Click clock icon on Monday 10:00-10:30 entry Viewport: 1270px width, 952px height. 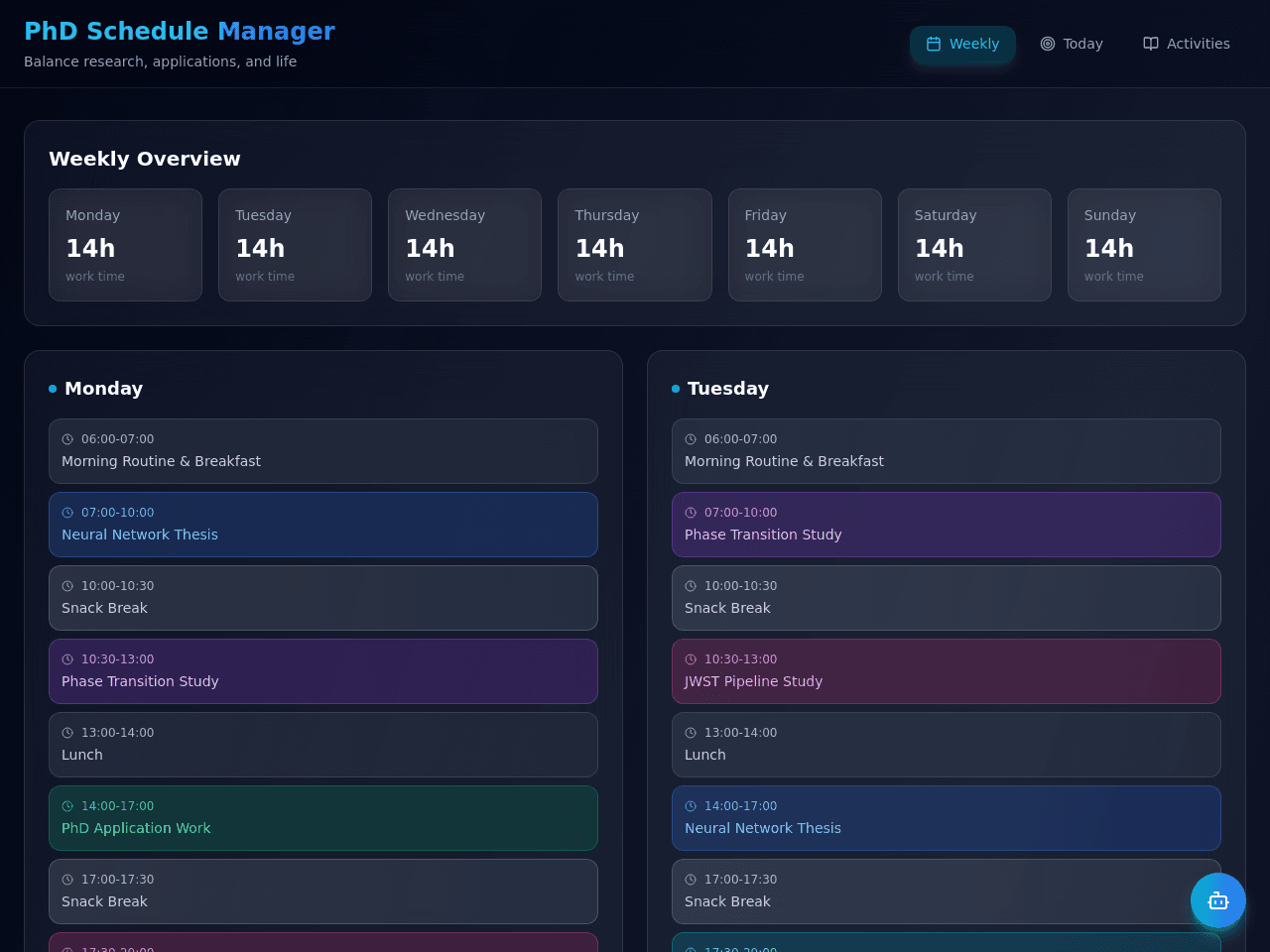click(x=67, y=586)
